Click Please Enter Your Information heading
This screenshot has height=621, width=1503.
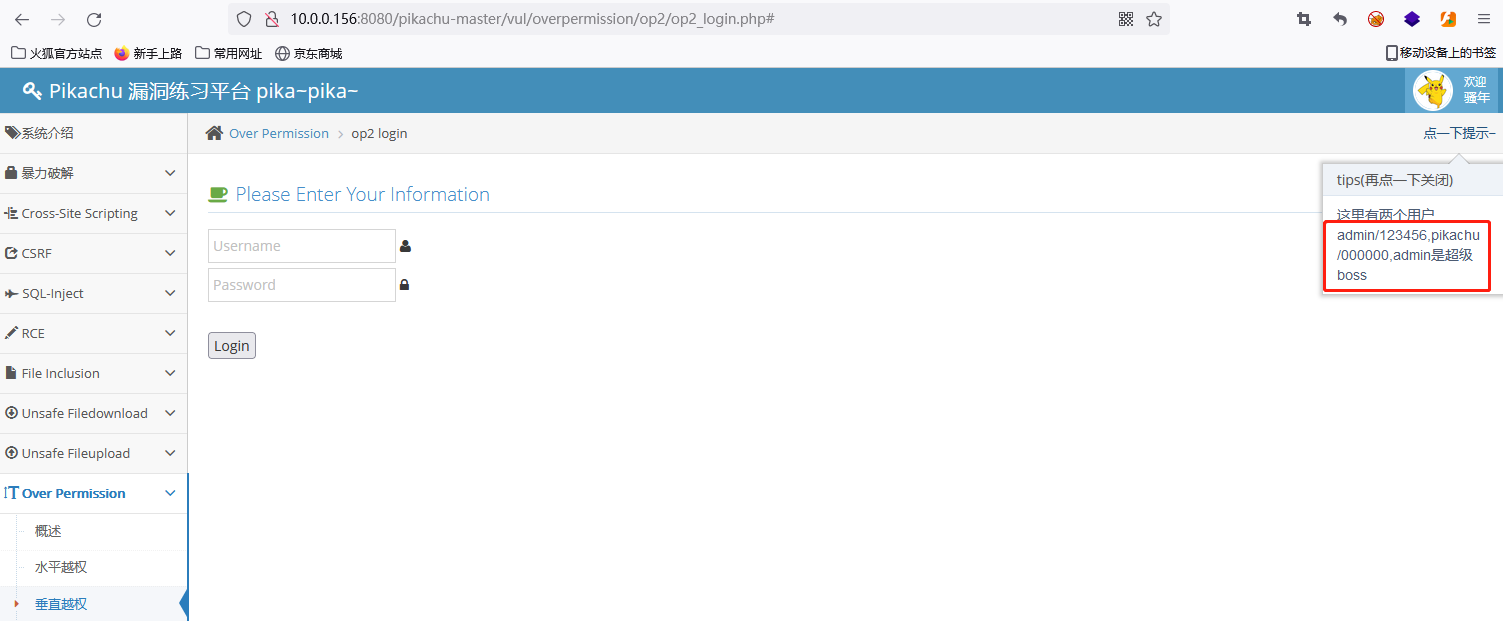363,194
